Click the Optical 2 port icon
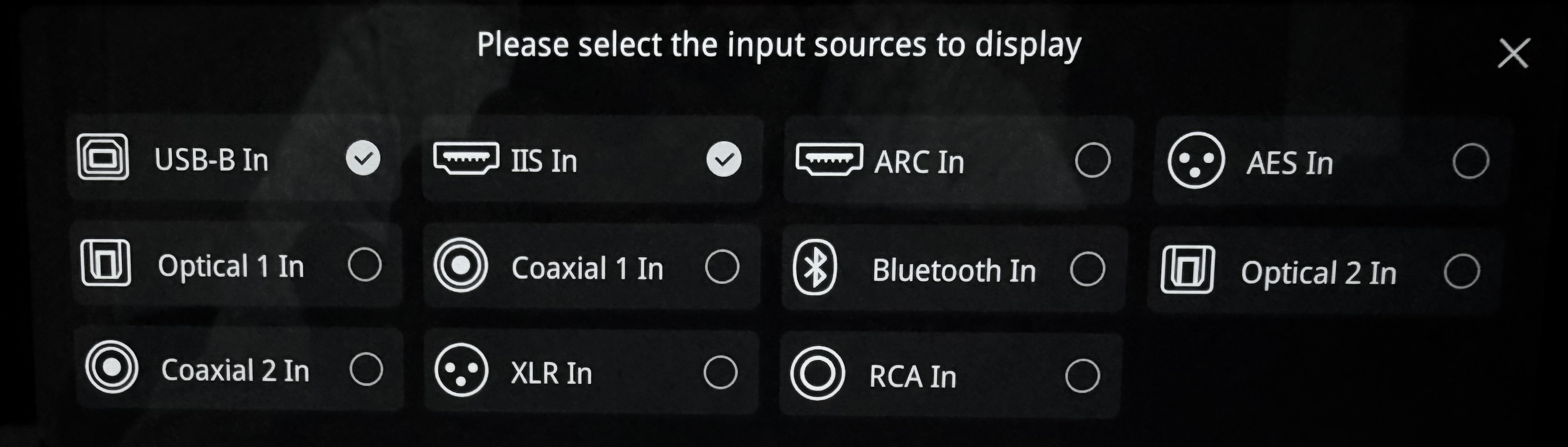 [1187, 270]
